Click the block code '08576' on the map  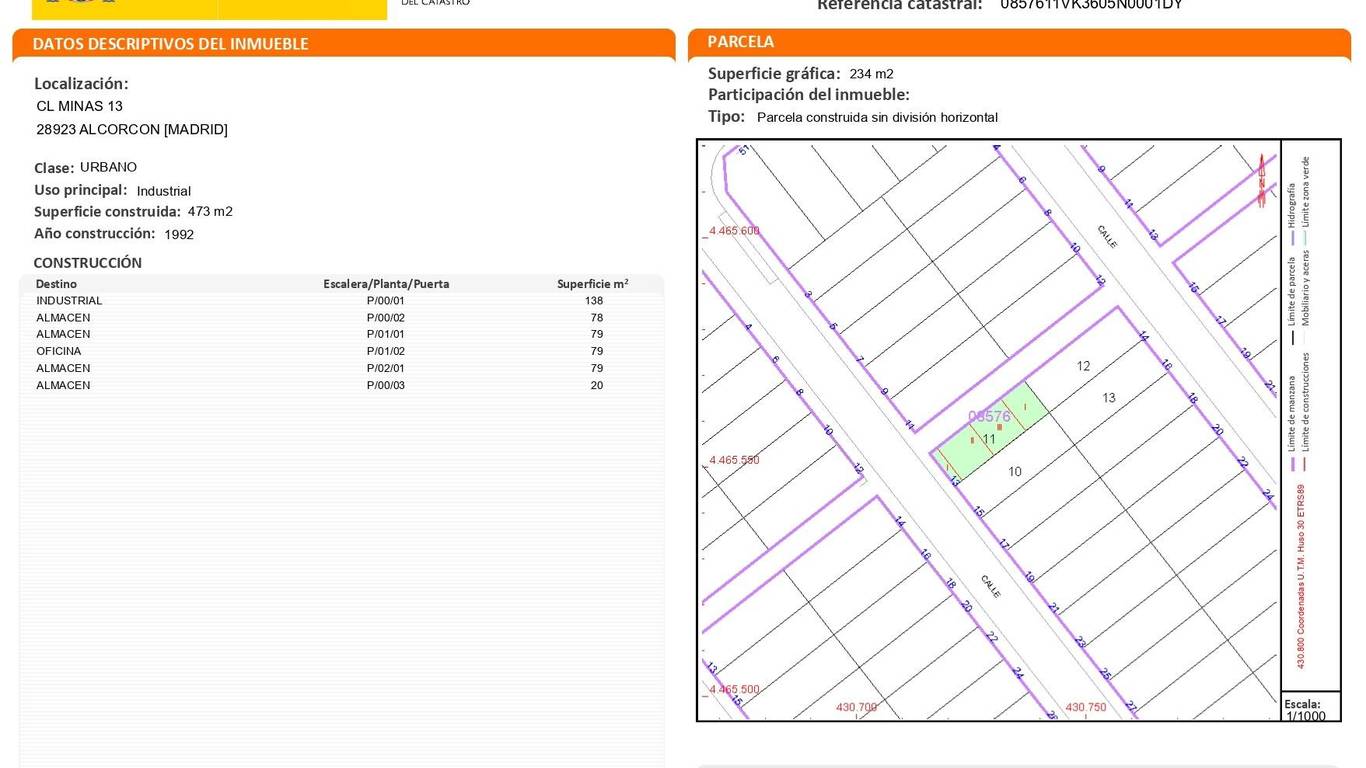pos(990,416)
